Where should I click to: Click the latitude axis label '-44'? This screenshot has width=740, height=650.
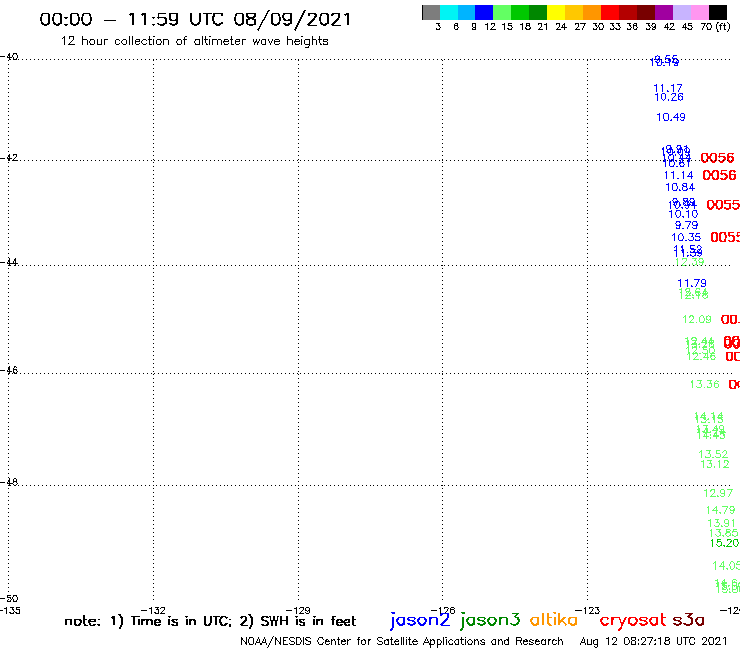tap(9, 262)
